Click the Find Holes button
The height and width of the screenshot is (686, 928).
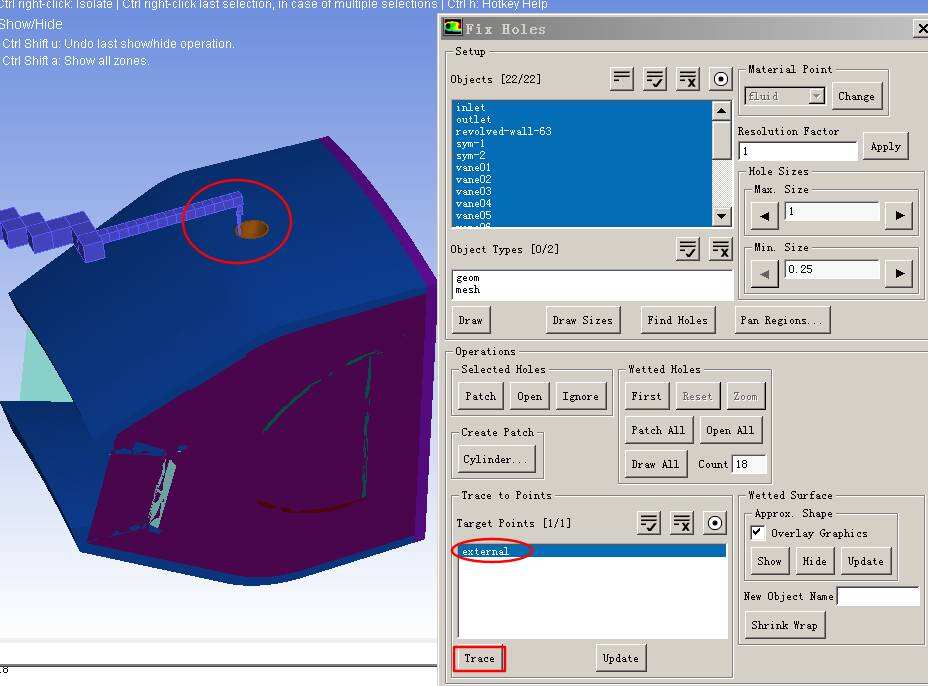pyautogui.click(x=678, y=320)
